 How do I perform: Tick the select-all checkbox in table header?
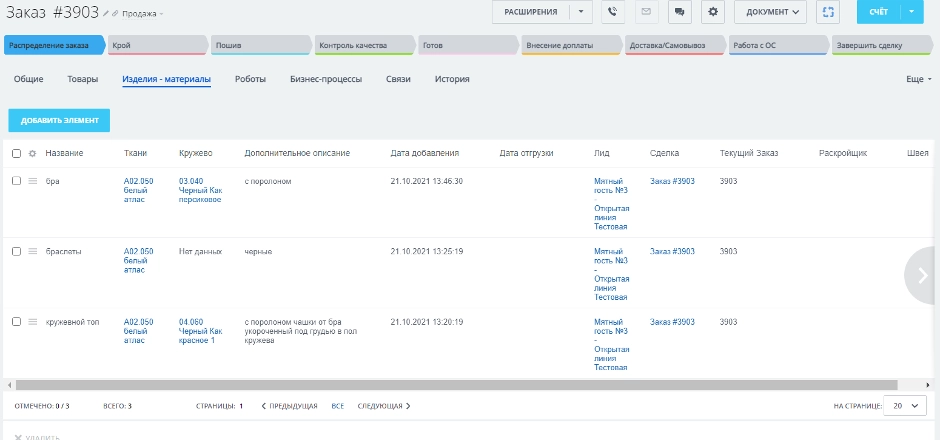coord(16,153)
